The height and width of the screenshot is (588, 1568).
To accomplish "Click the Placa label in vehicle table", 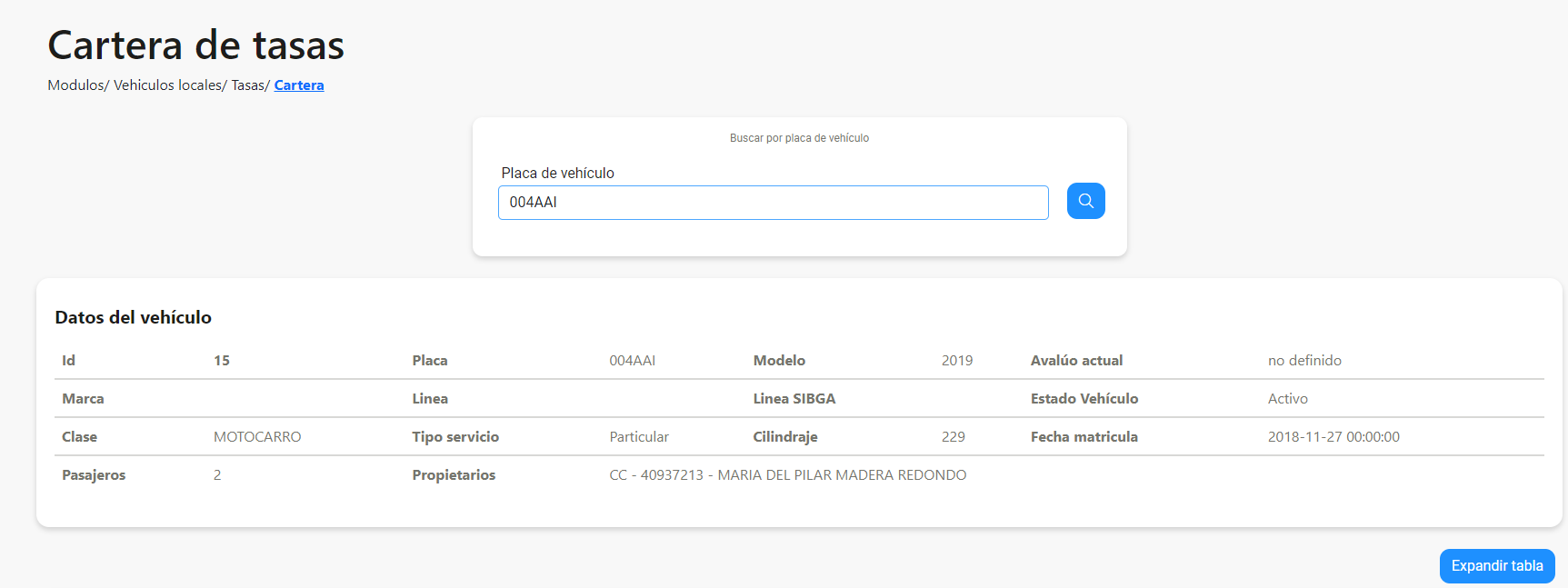I will pos(430,361).
